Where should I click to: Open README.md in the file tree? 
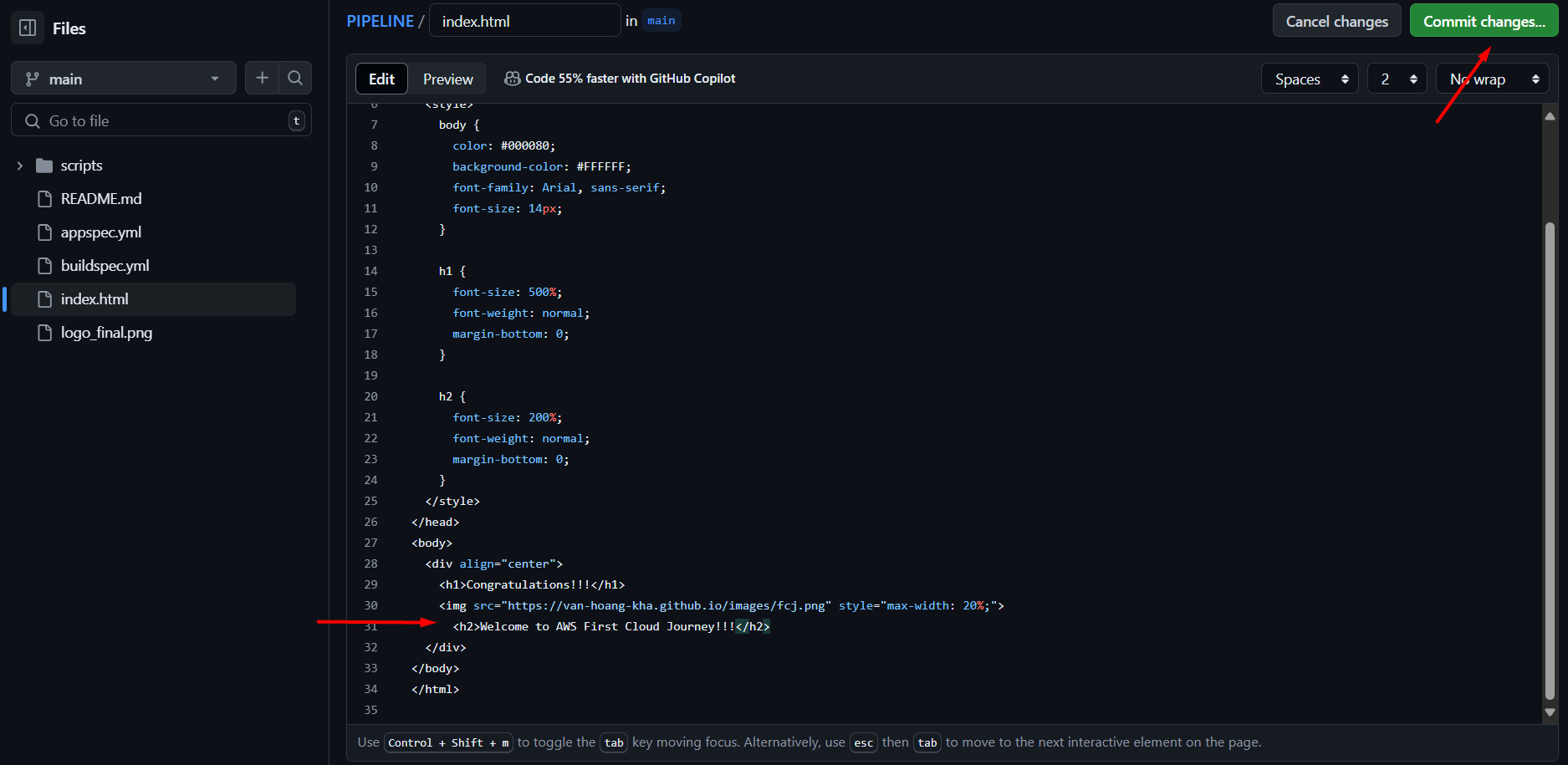click(101, 199)
